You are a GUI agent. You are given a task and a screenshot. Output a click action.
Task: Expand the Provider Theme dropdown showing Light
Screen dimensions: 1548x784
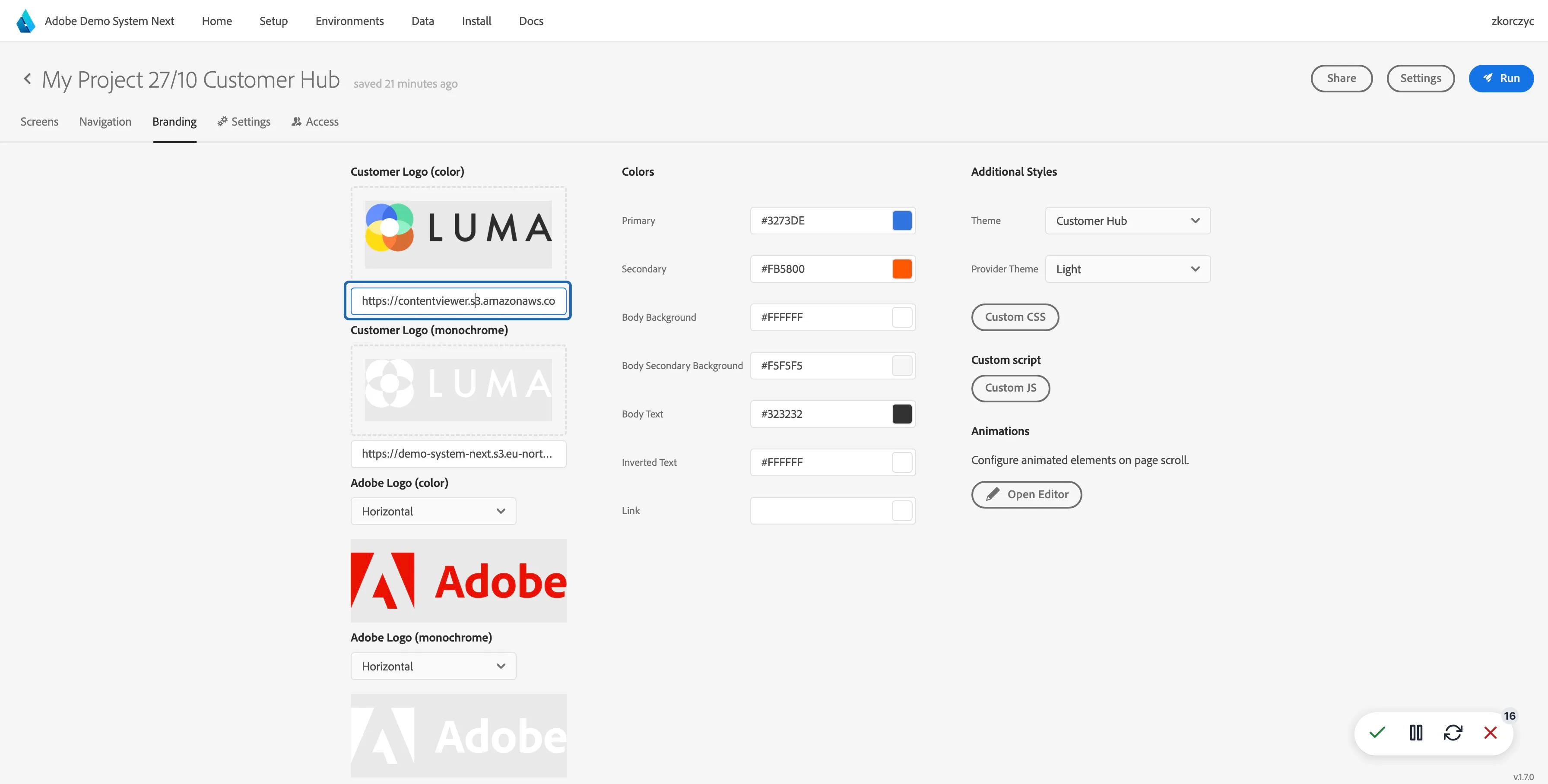[1128, 269]
